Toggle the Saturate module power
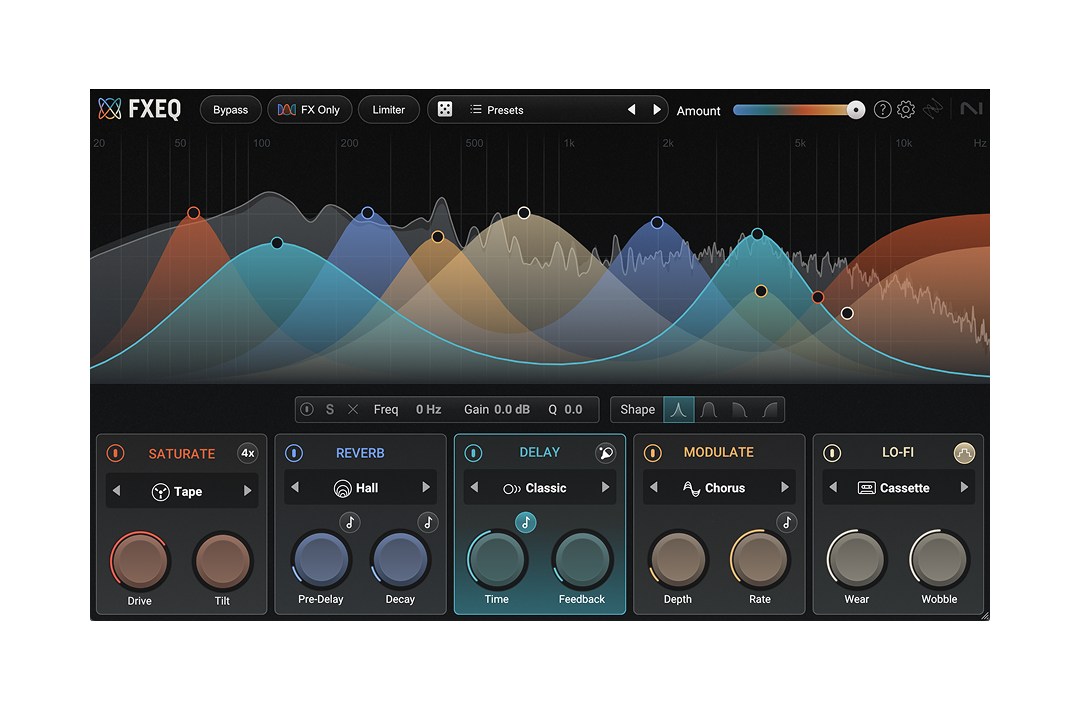The height and width of the screenshot is (710, 1080). [116, 453]
